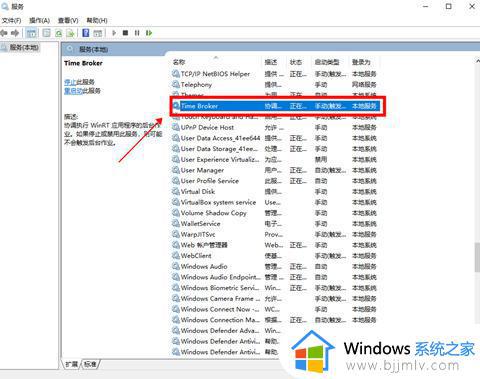
Task: Select the UPnP Device Host service name
Action: click(207, 127)
